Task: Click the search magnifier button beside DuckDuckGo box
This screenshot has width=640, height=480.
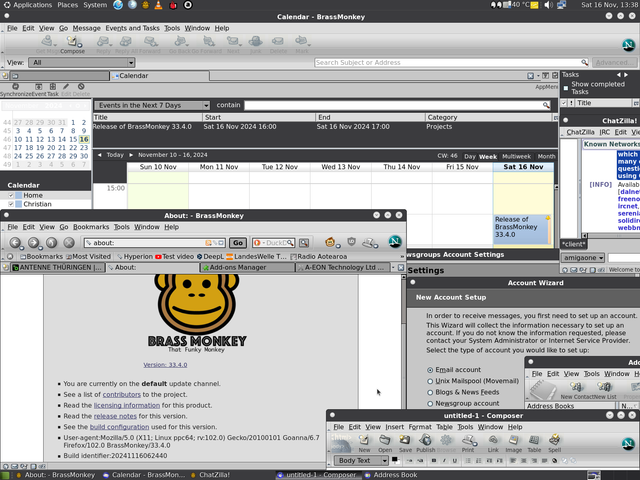Action: (x=304, y=243)
